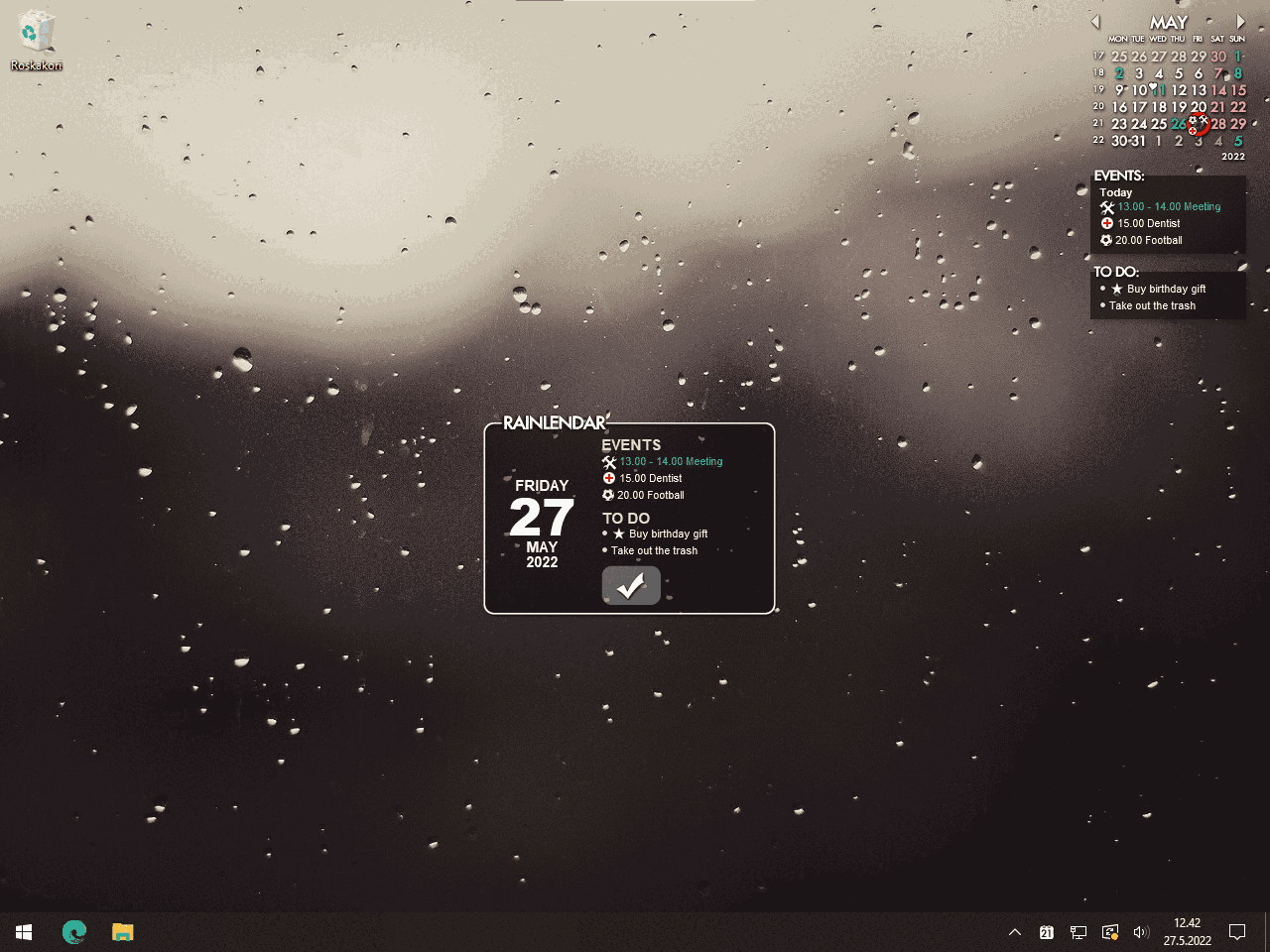This screenshot has width=1270, height=952.
Task: Click the red cross icon beside Dentist under Today
Action: point(1107,223)
